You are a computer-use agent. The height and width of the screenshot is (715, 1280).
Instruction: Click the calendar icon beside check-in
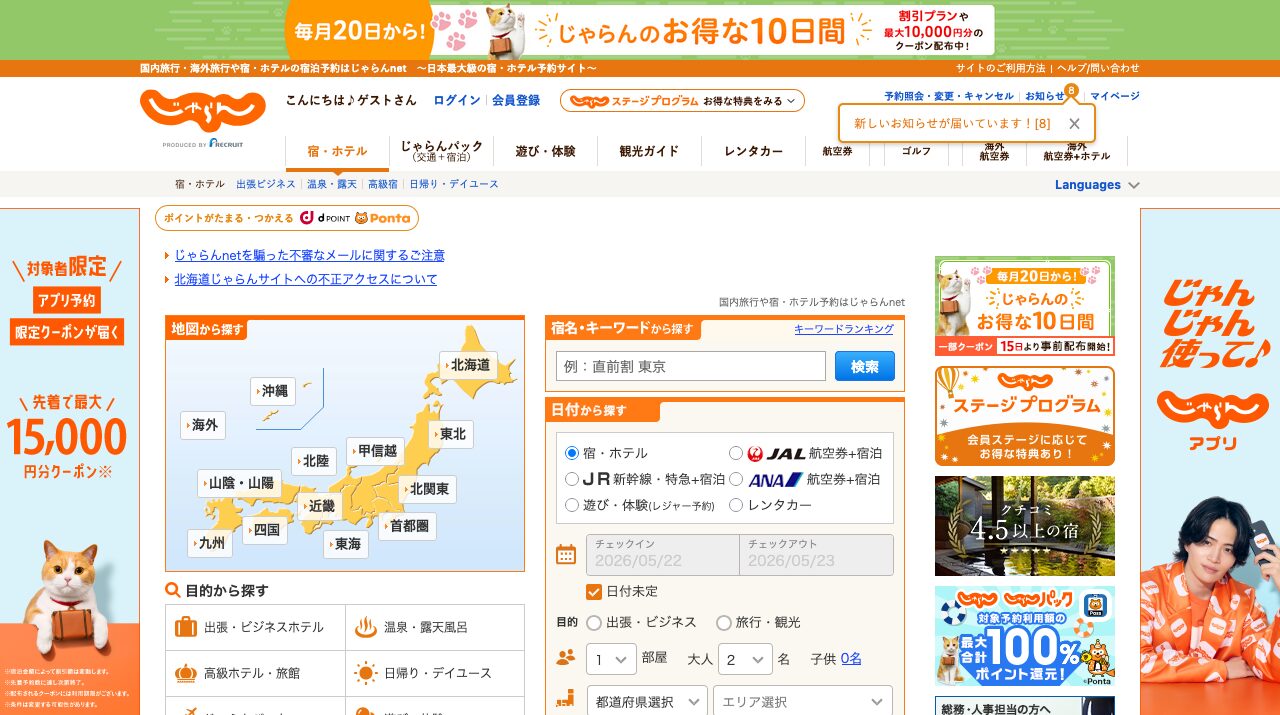click(566, 555)
